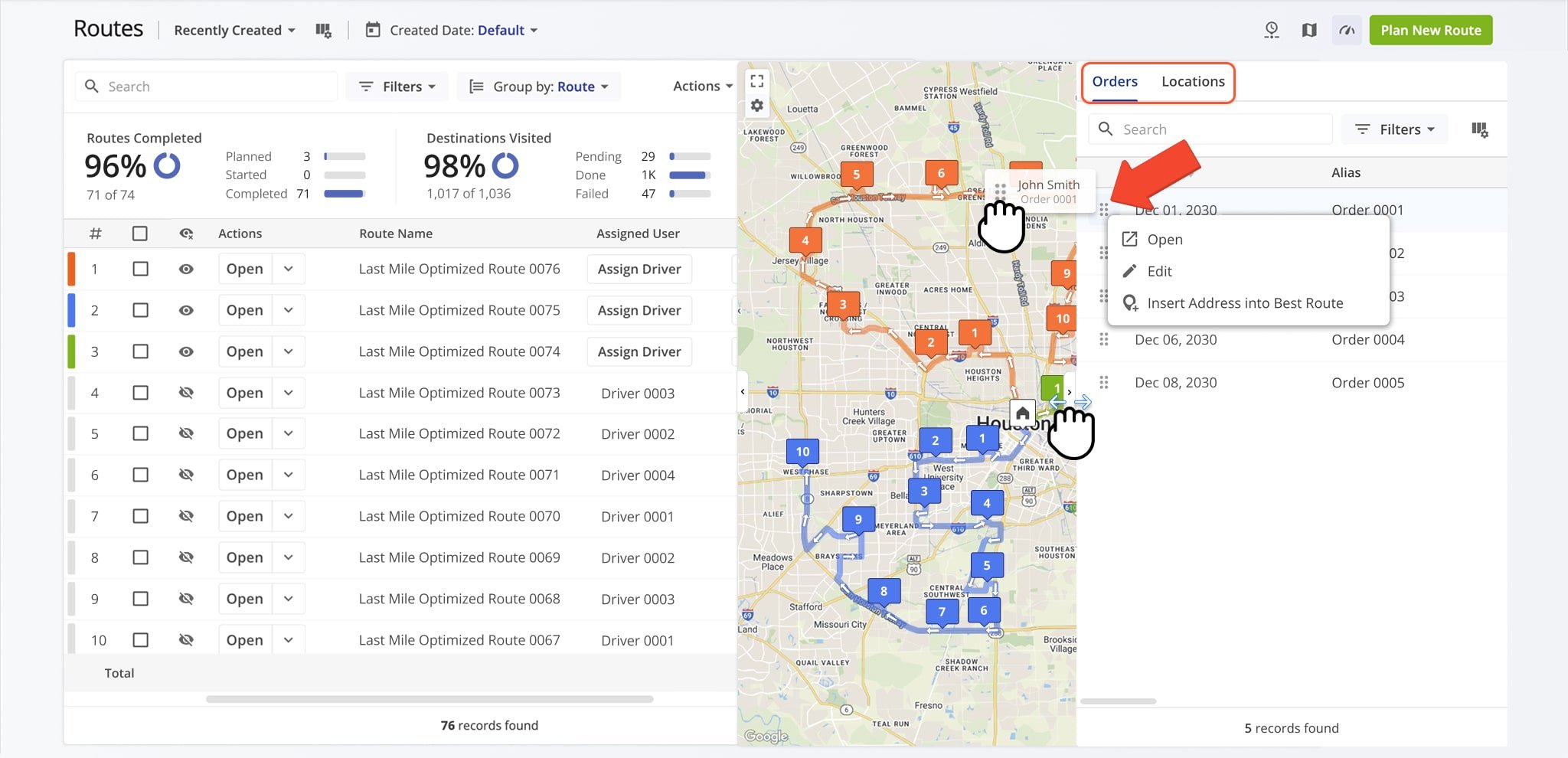Click the location pin clock icon
1568x758 pixels.
click(1271, 31)
